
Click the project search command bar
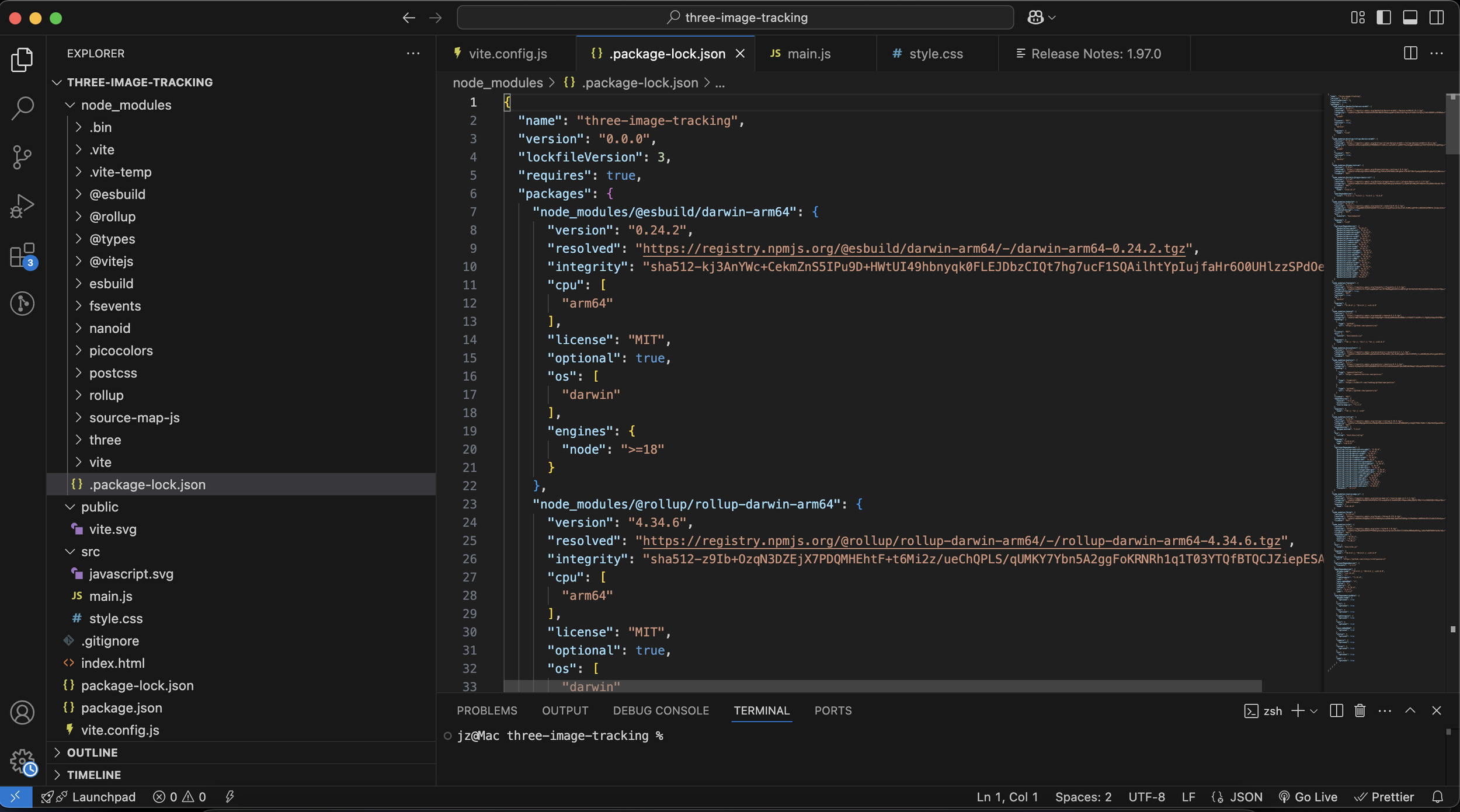pyautogui.click(x=735, y=18)
